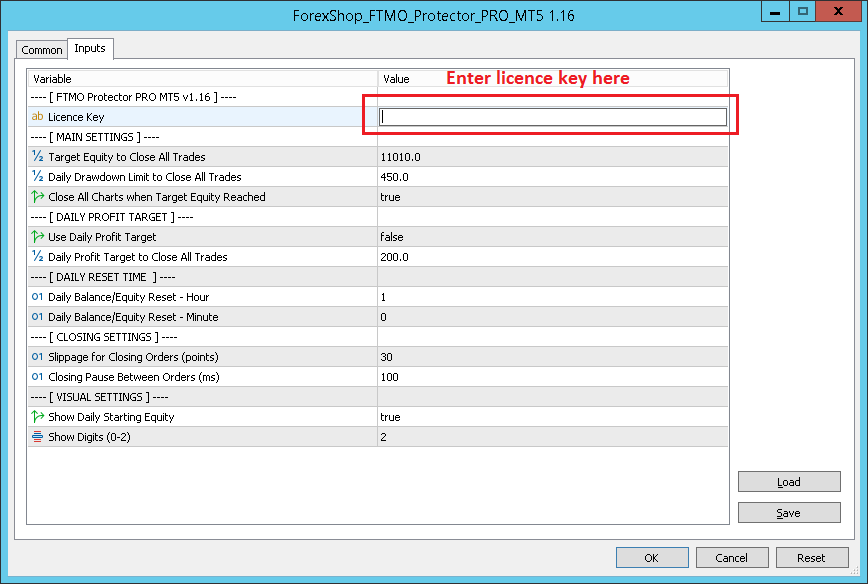Click the enum icon of Show Digits row
This screenshot has height=584, width=868.
point(37,437)
